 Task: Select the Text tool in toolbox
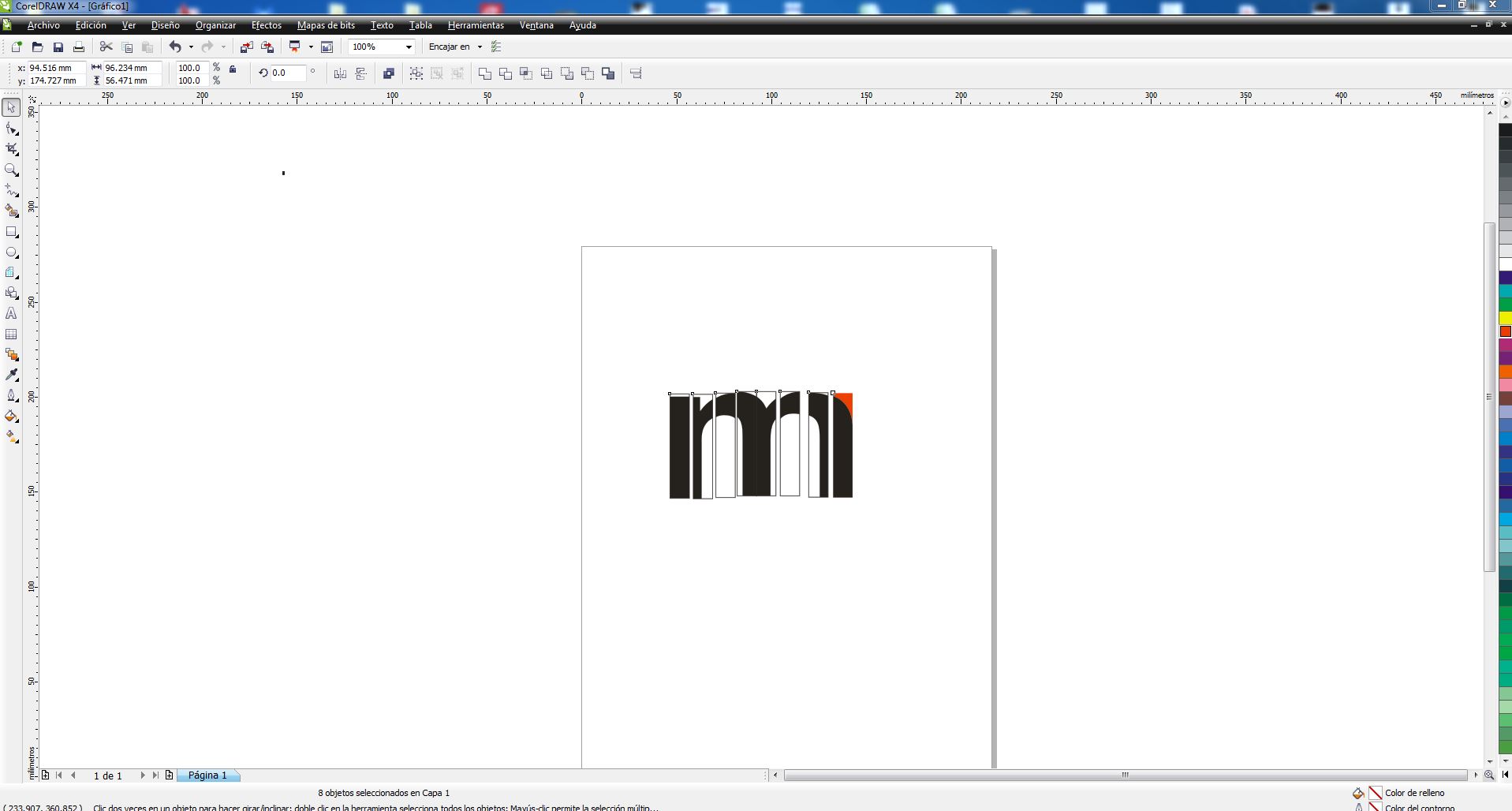coord(11,314)
